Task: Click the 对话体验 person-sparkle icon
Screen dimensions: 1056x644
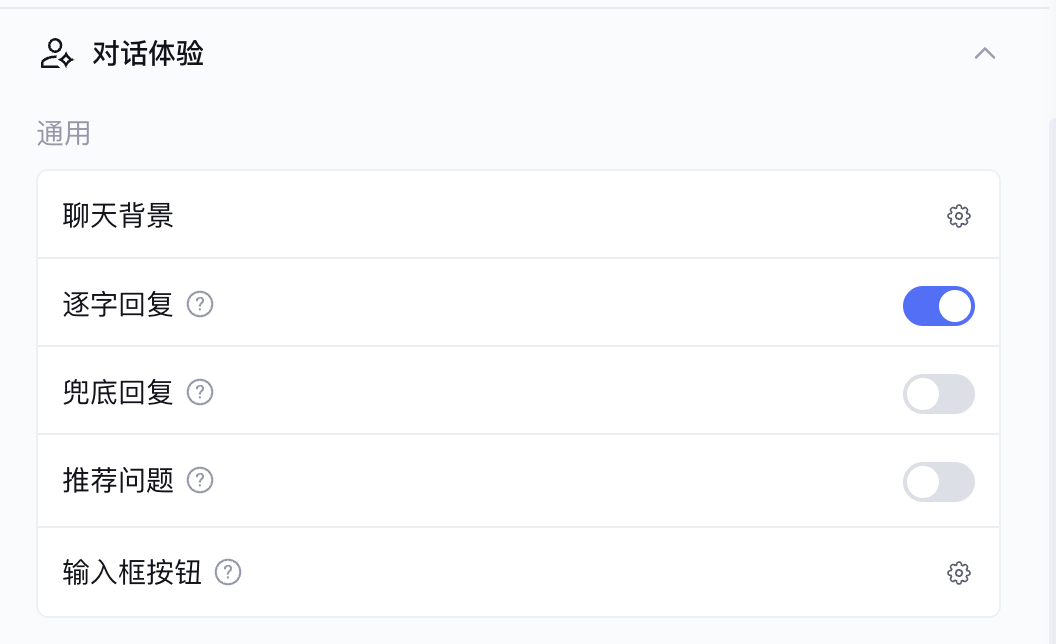Action: [56, 54]
